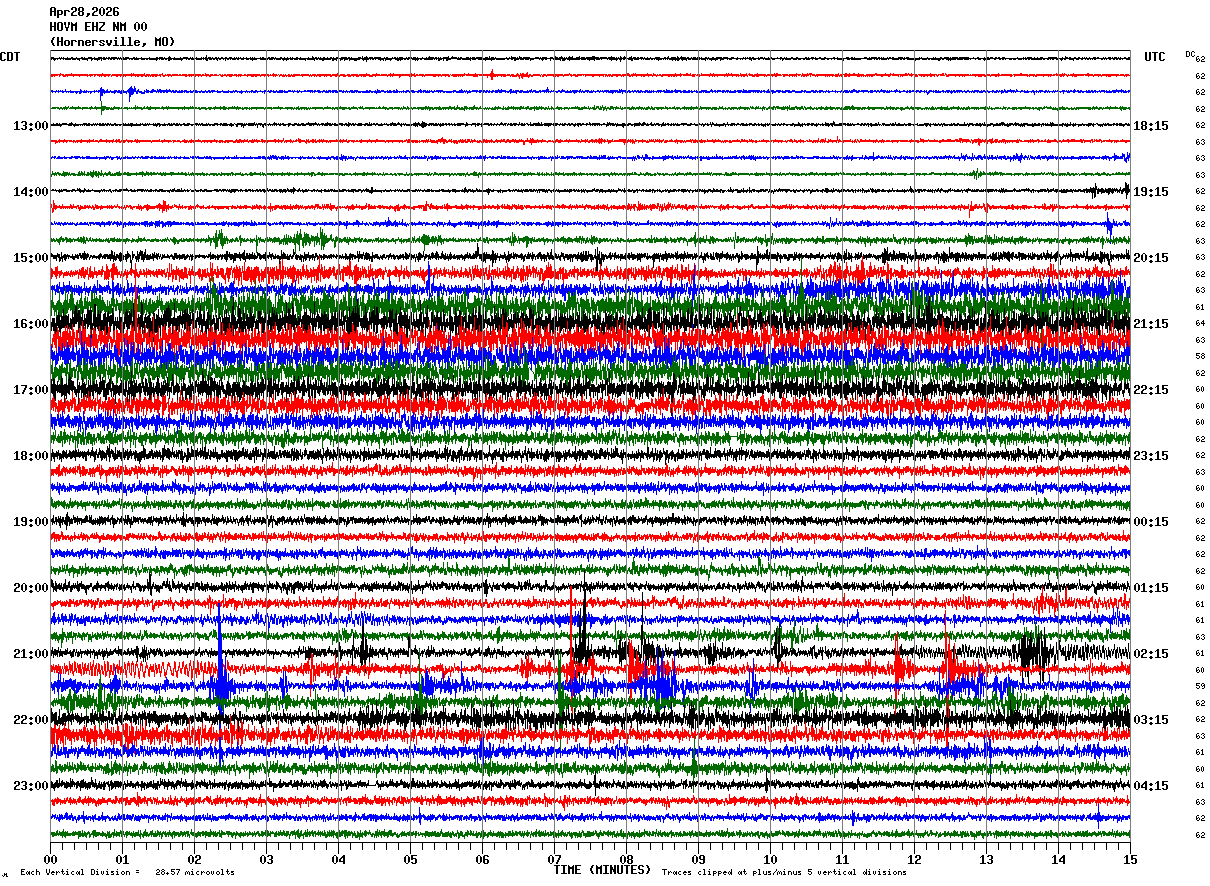Screen dimensions: 1210x886
Task: Click the DC value 58 in offset column
Action: 1200,356
